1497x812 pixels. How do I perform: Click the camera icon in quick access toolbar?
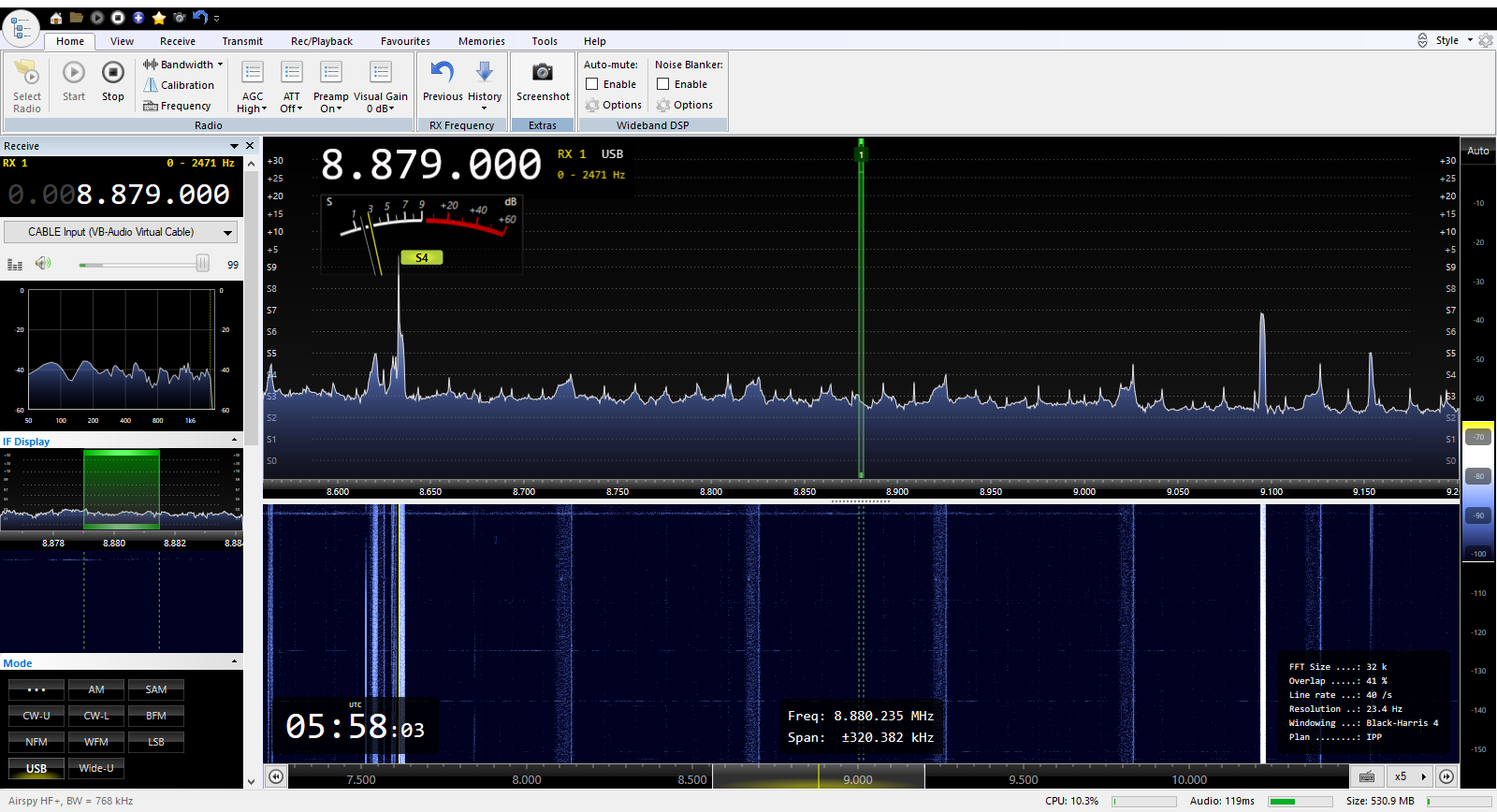pyautogui.click(x=180, y=18)
